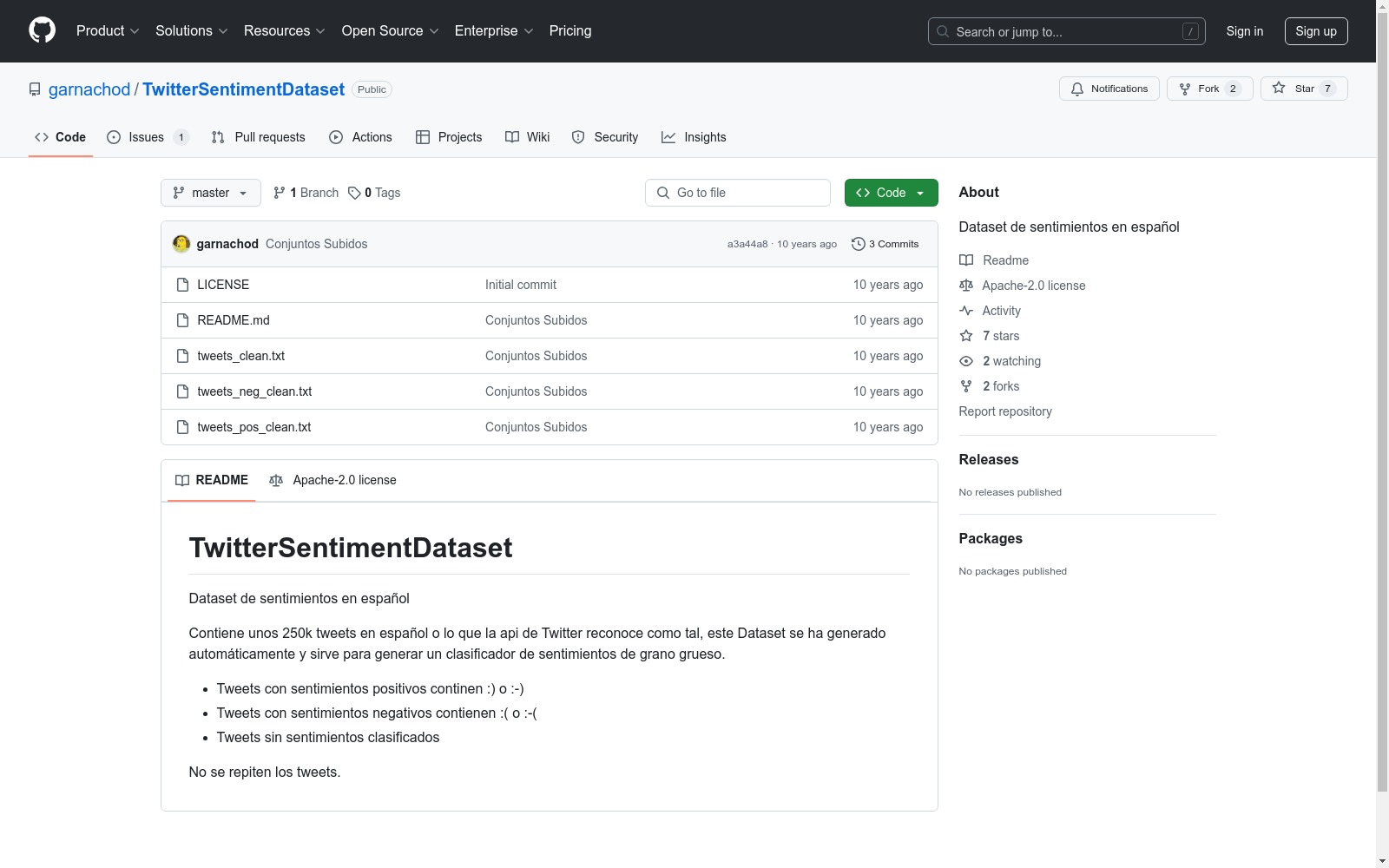Expand the Solutions menu
This screenshot has height=868, width=1389.
click(192, 31)
